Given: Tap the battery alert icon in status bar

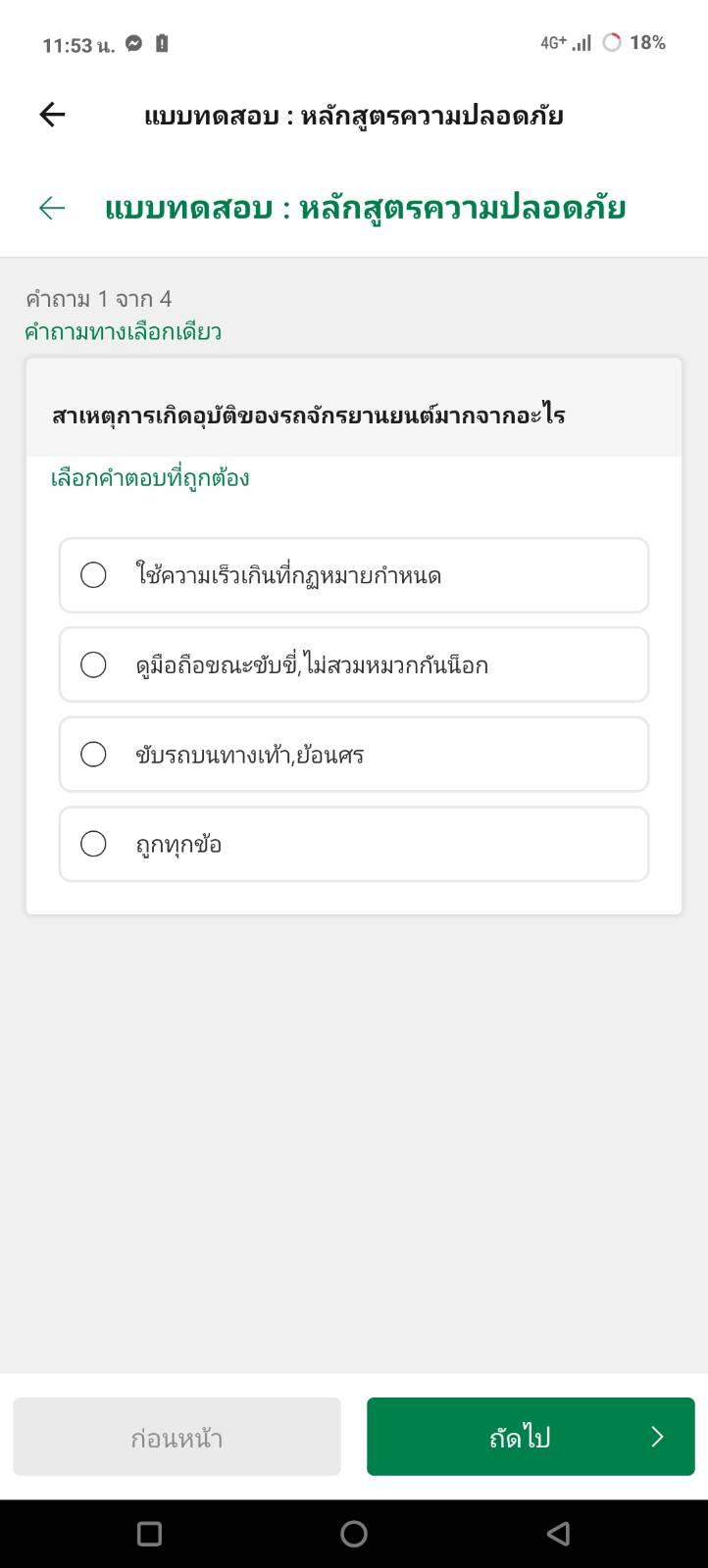Looking at the screenshot, I should click(162, 43).
